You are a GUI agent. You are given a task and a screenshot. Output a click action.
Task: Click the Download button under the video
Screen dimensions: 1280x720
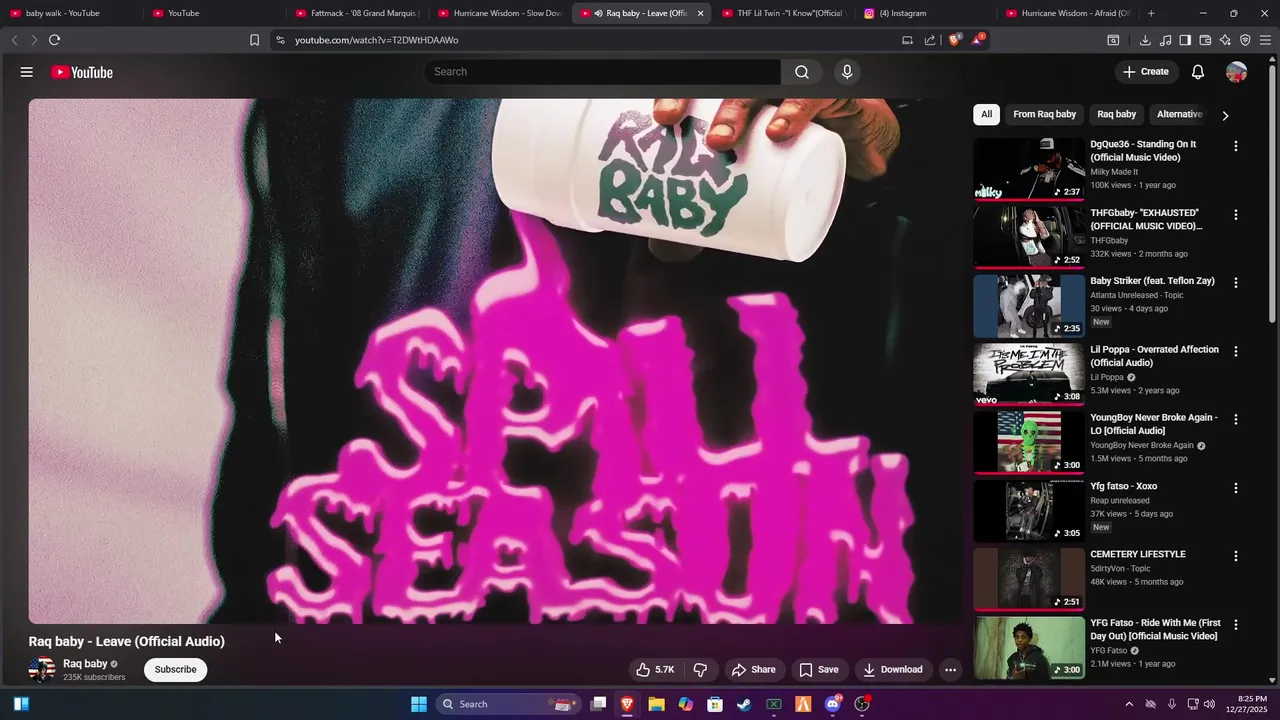893,670
